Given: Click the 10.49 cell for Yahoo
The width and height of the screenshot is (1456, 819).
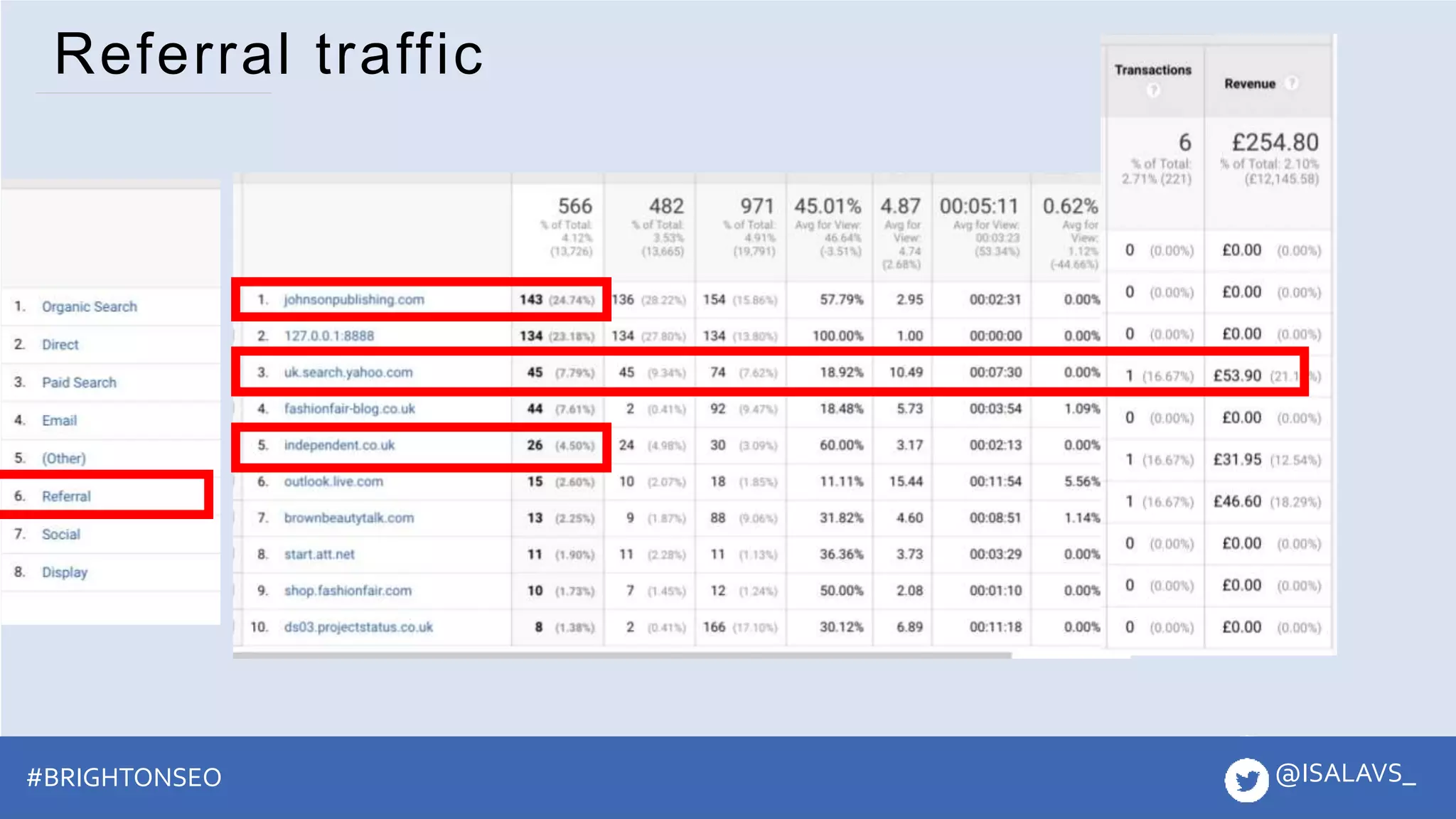Looking at the screenshot, I should coord(906,372).
